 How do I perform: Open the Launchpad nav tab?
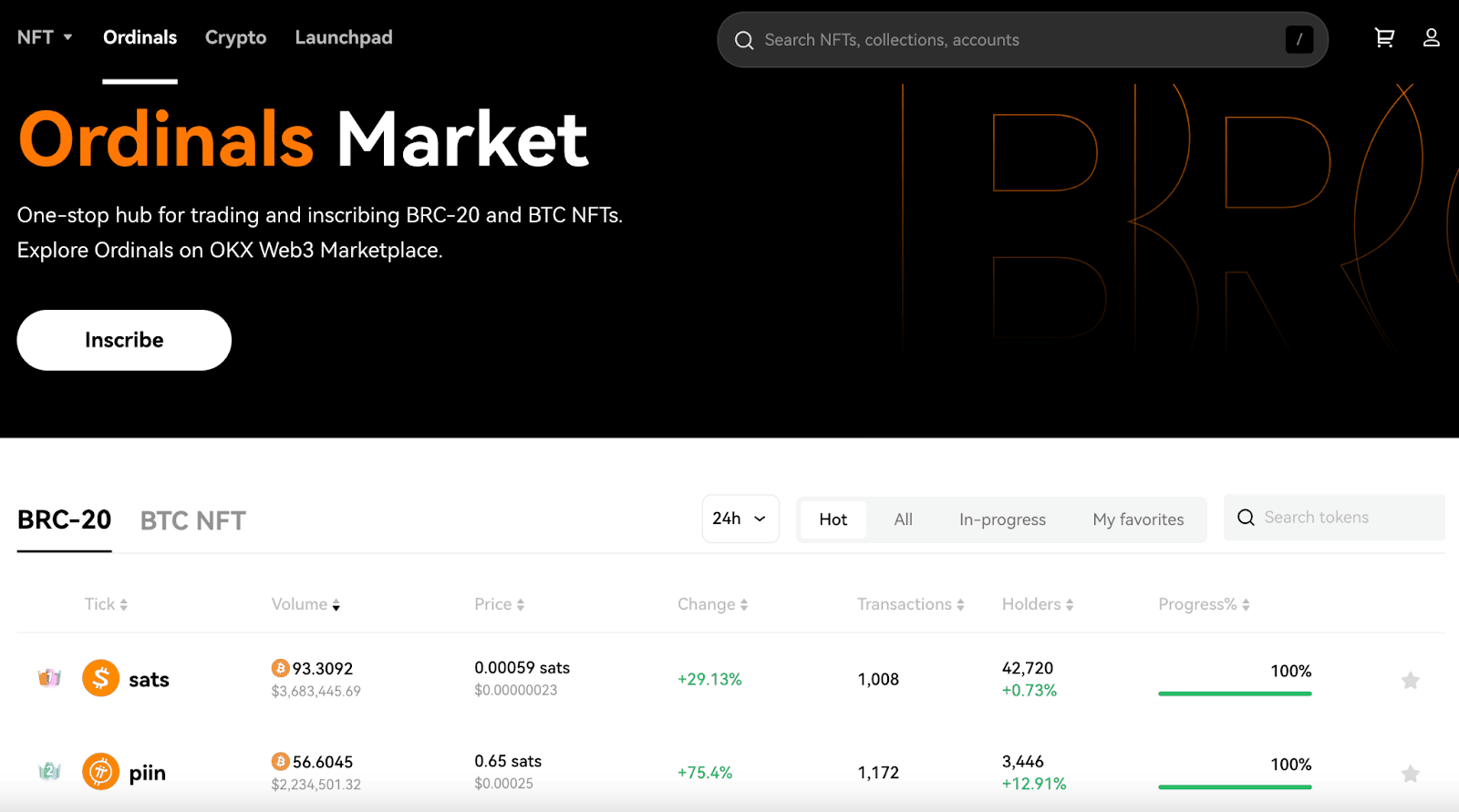344,37
